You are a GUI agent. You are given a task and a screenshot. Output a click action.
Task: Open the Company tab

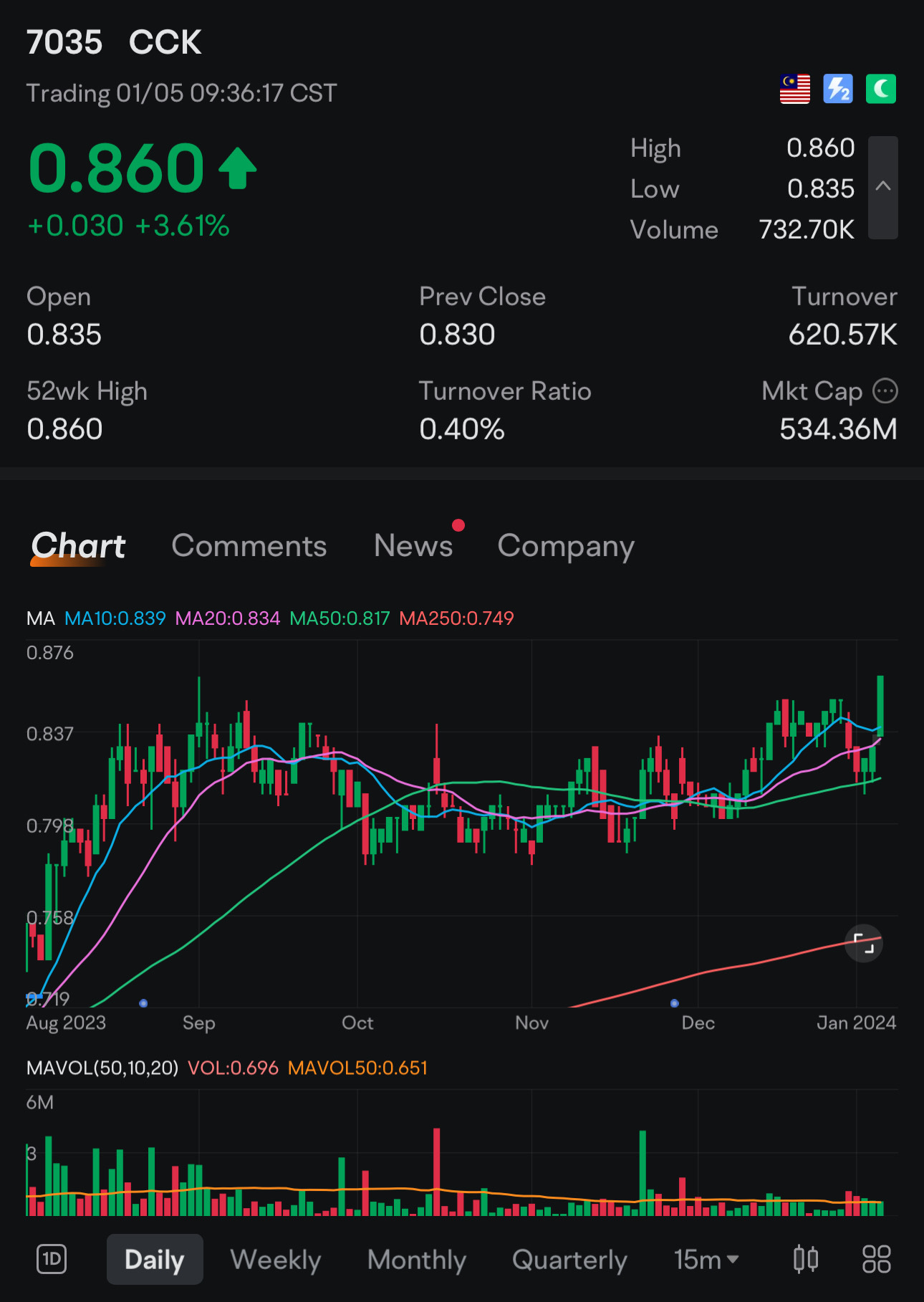[x=566, y=547]
